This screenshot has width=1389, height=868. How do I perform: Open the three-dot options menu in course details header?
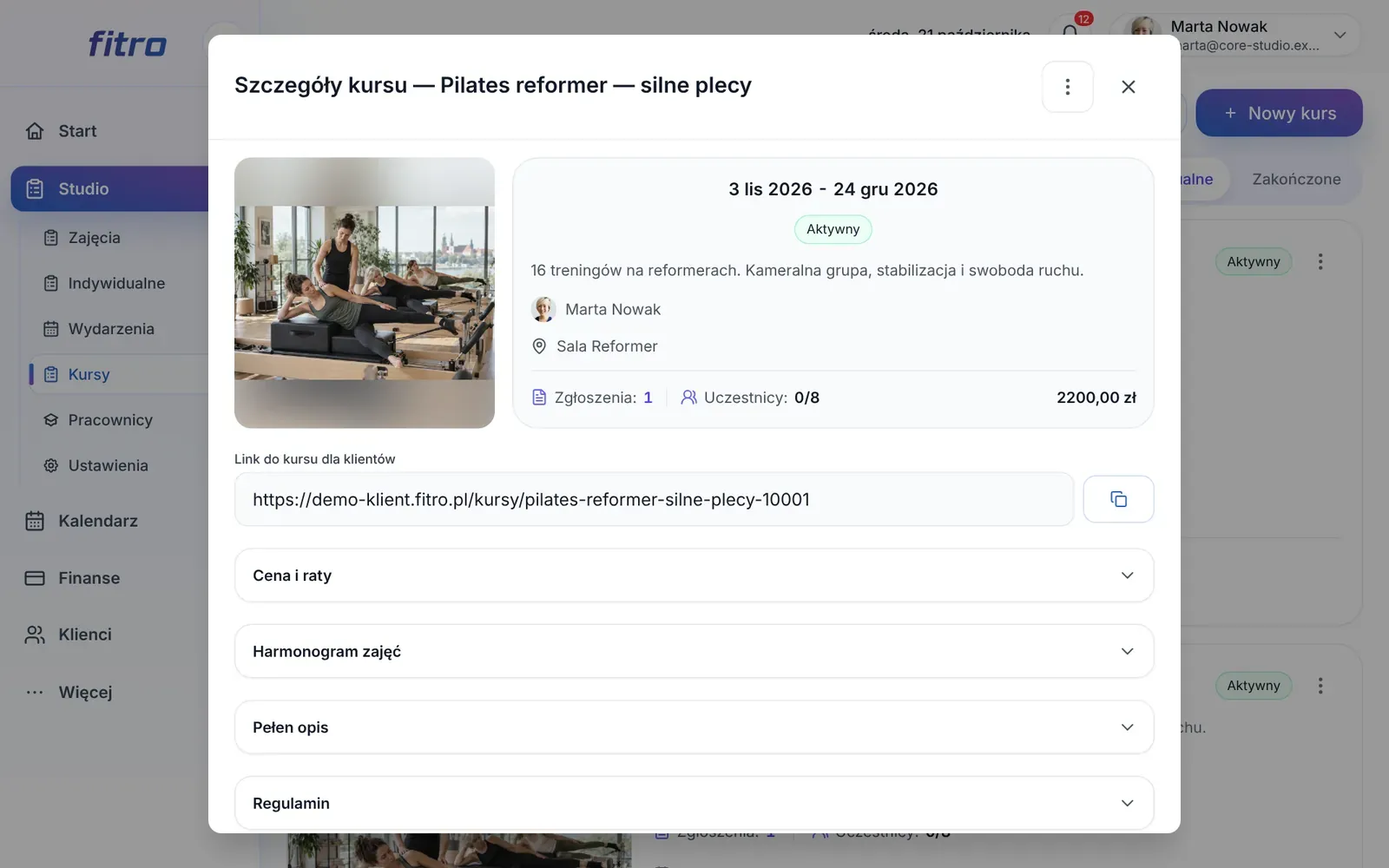coord(1067,87)
